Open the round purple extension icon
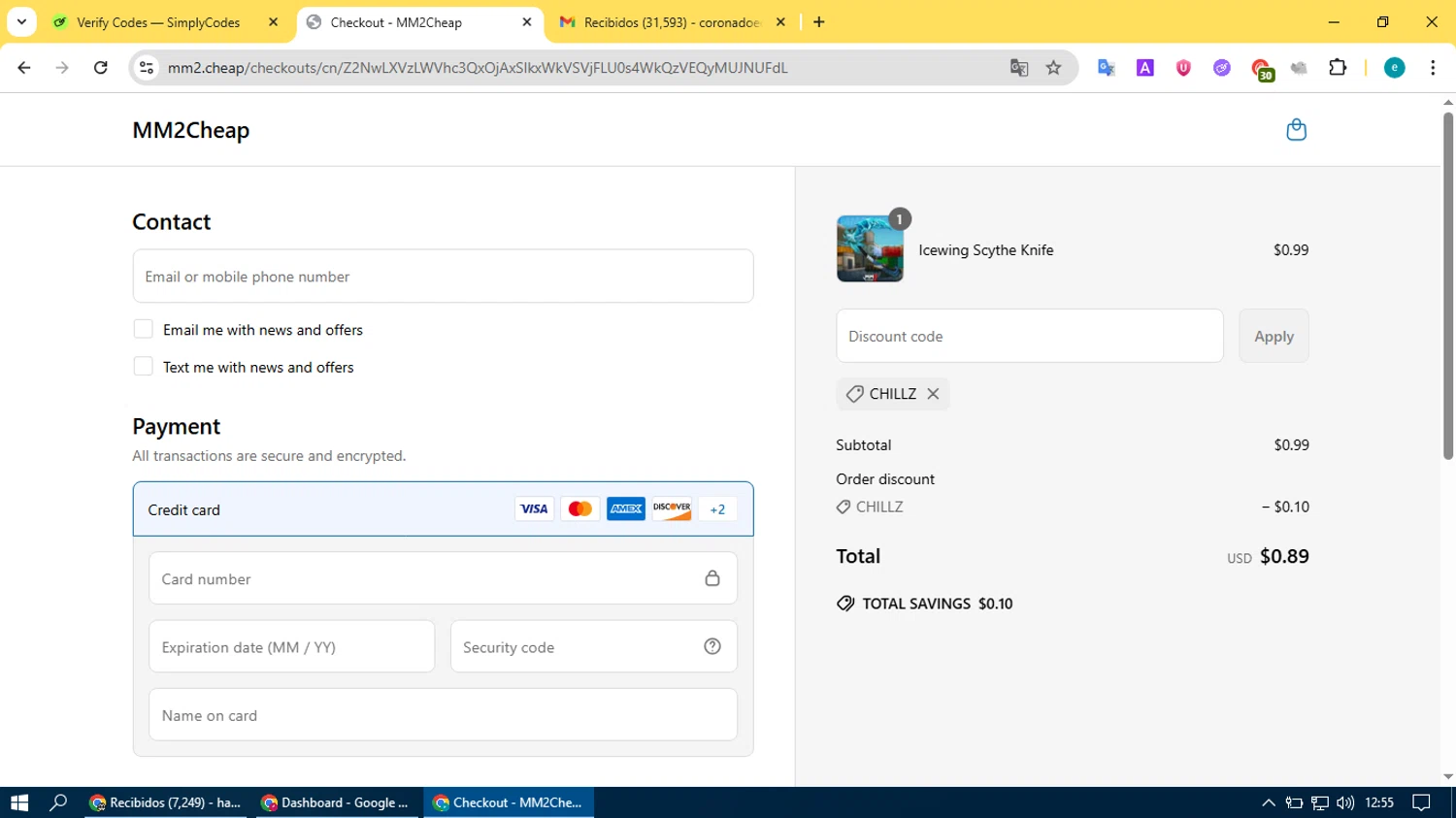 pos(1222,68)
